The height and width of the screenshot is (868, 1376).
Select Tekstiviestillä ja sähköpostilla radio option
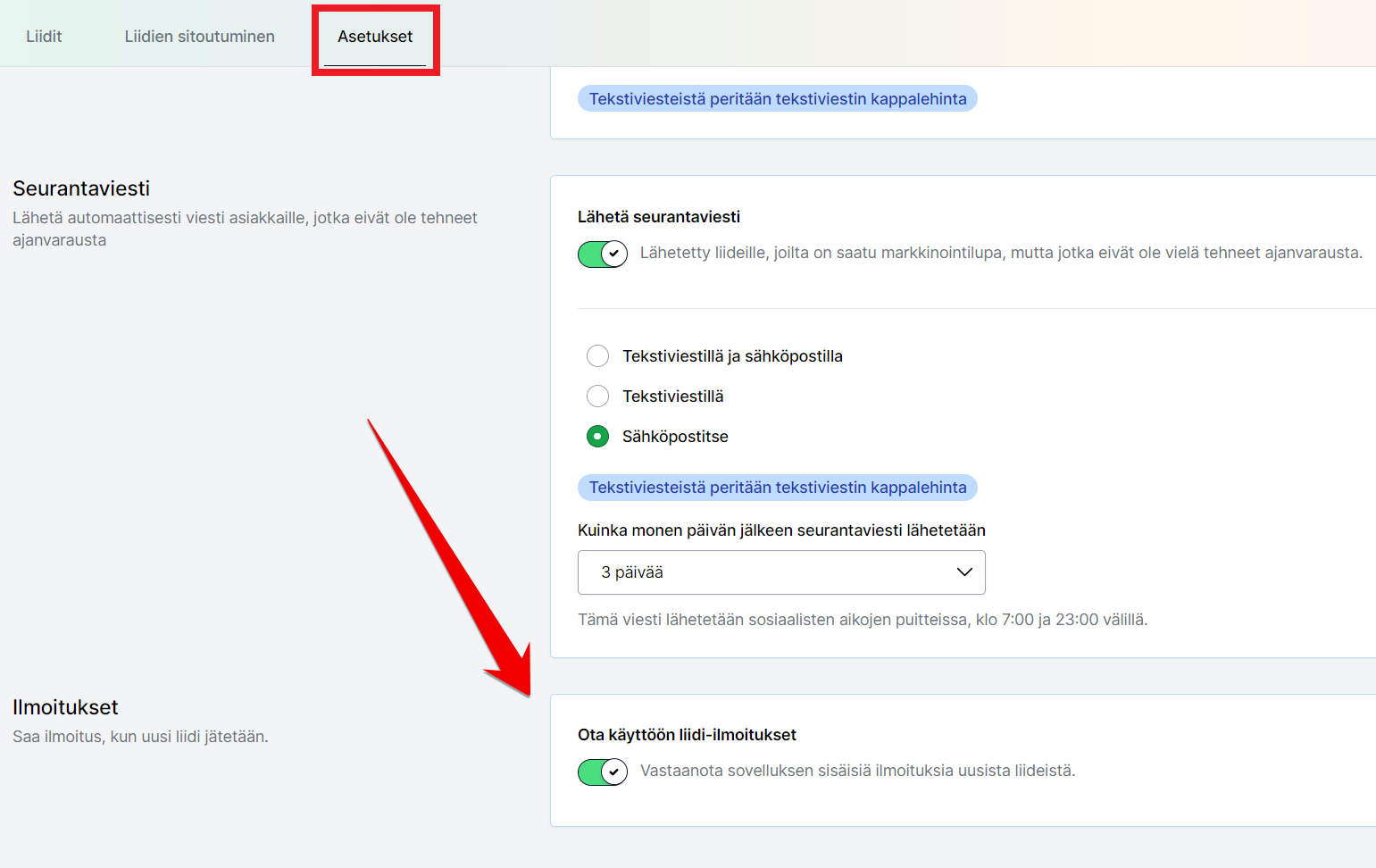pos(597,356)
